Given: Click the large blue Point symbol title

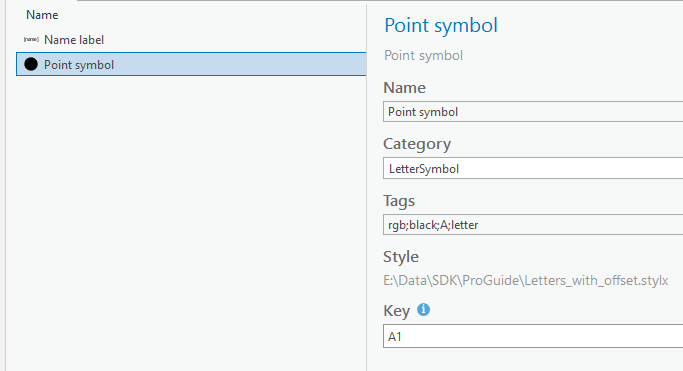Looking at the screenshot, I should click(441, 25).
